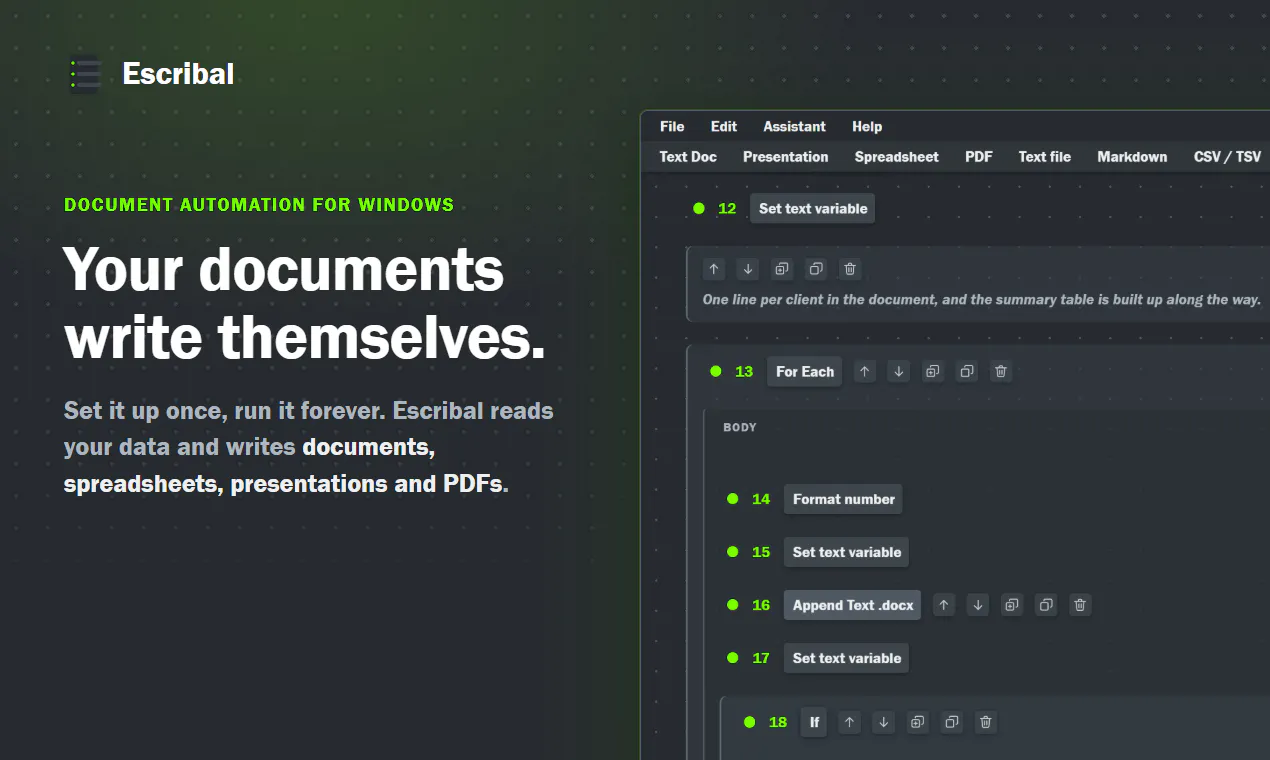Duplicate the If step
Viewport: 1270px width, 760px height.
click(x=917, y=722)
